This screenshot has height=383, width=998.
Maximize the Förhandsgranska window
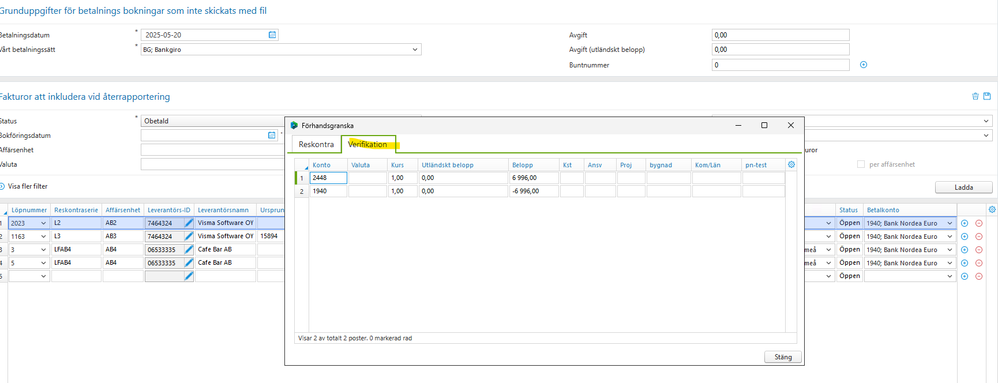pos(764,125)
